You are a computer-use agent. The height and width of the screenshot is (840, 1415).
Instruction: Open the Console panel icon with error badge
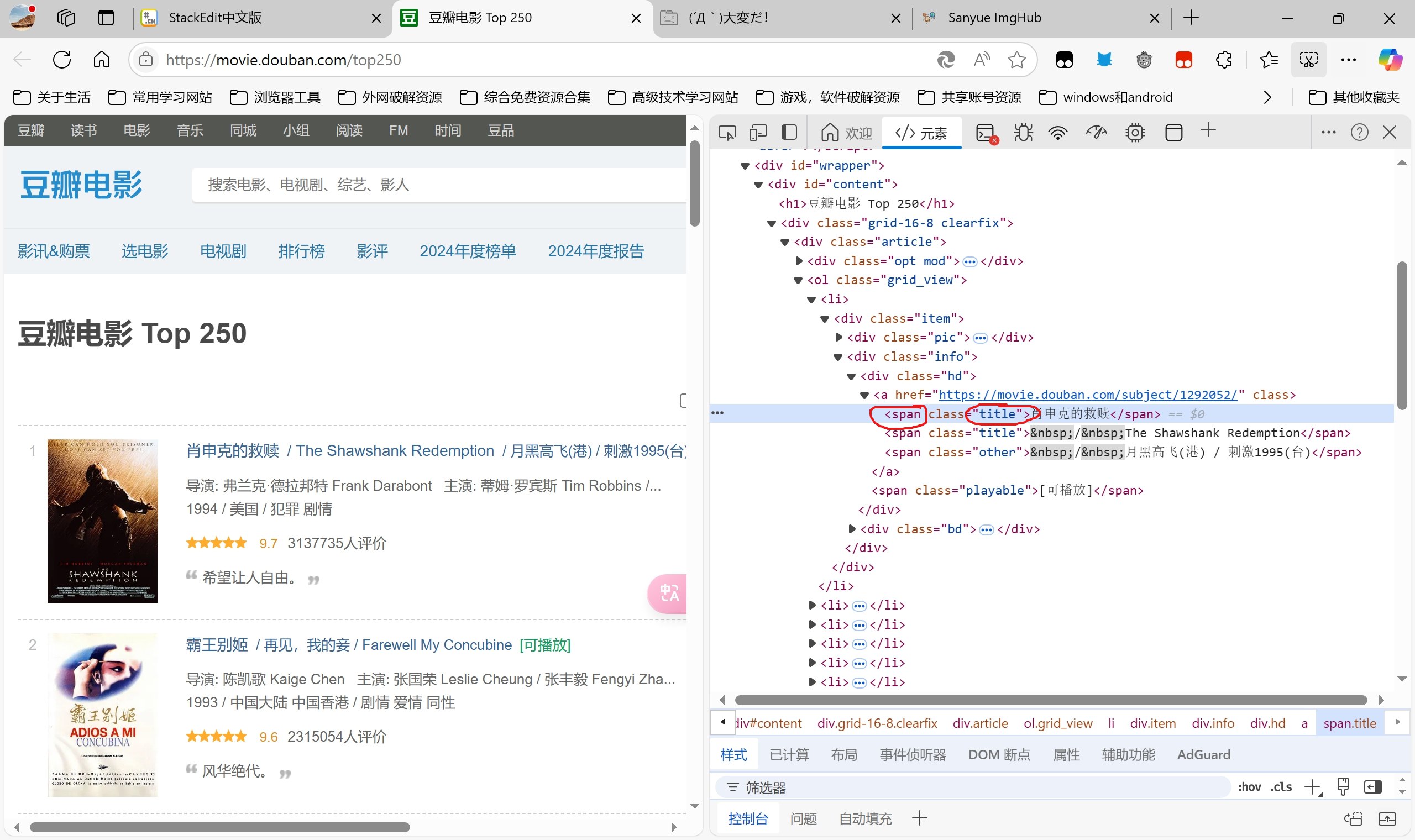986,134
